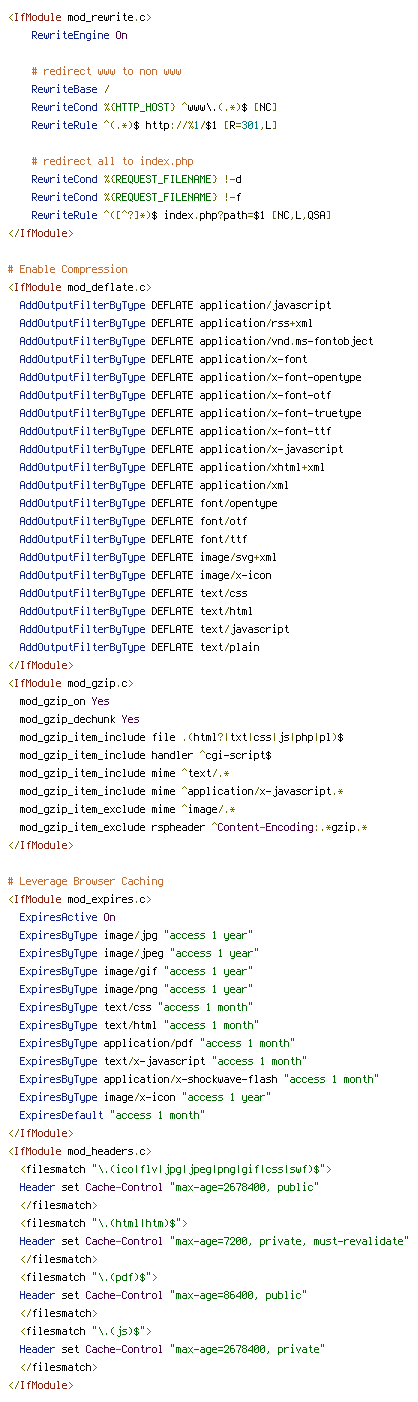The height and width of the screenshot is (1402, 418).
Task: Click the '# redirect www to non www' comment
Action: tap(106, 71)
